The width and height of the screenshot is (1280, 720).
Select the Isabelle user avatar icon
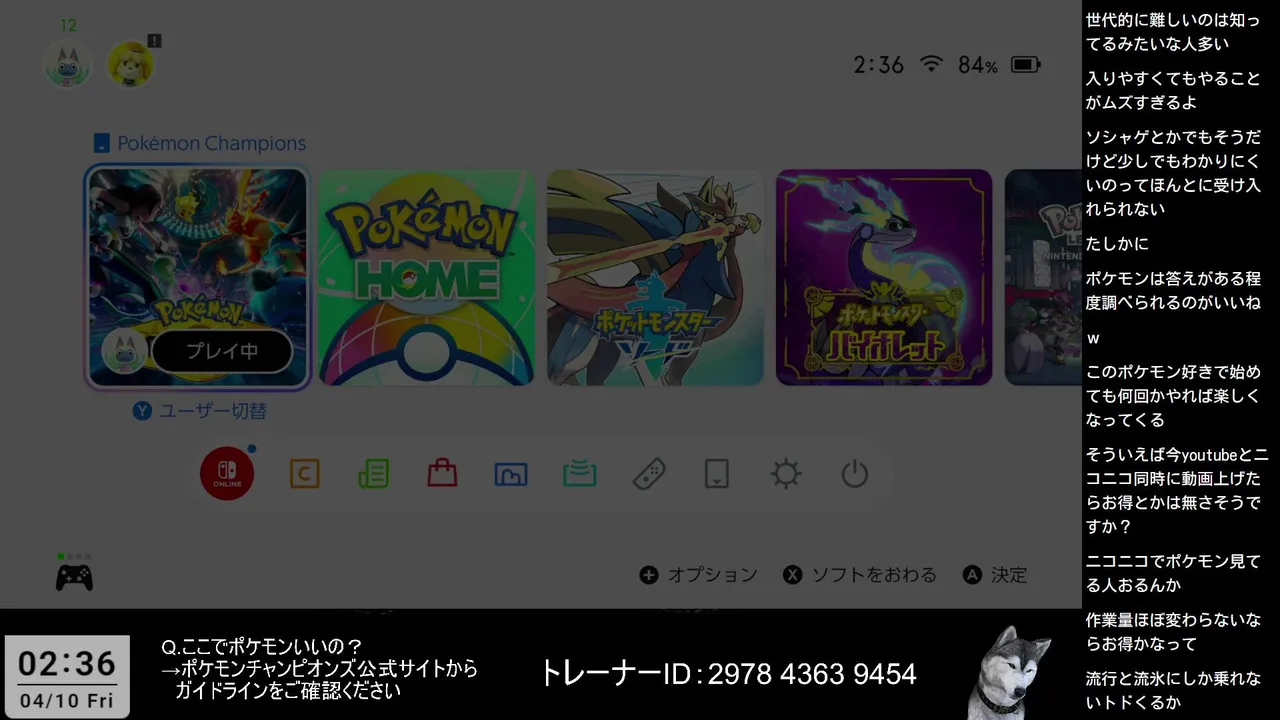130,64
